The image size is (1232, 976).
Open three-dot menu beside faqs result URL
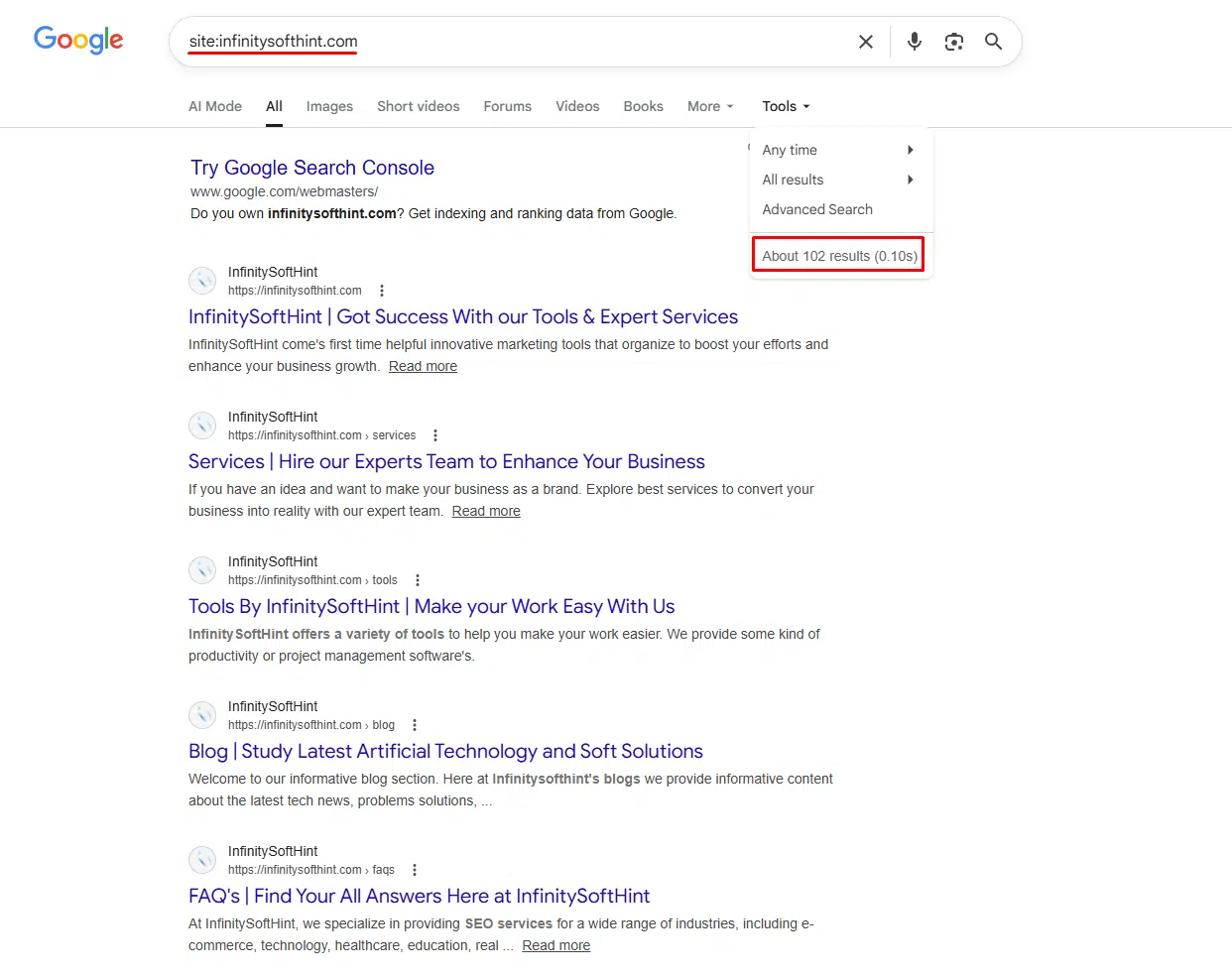click(415, 870)
